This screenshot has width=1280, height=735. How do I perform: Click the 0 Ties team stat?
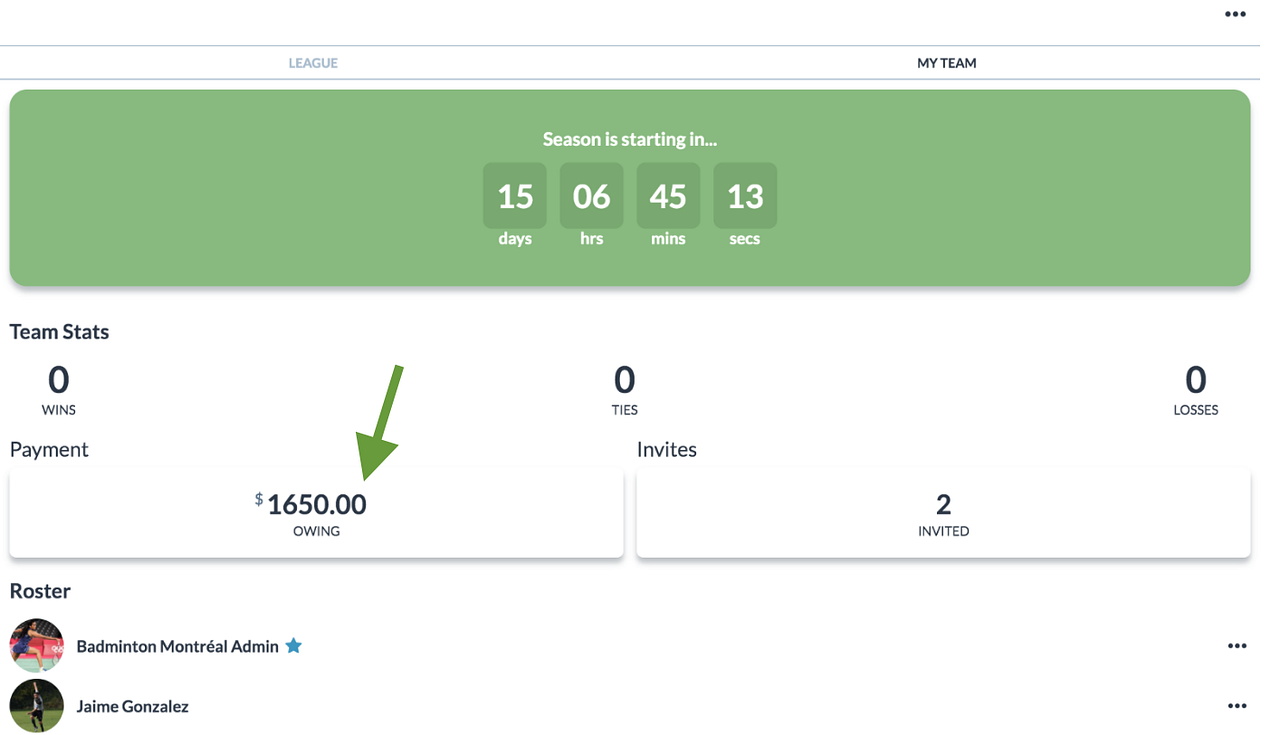pos(625,390)
